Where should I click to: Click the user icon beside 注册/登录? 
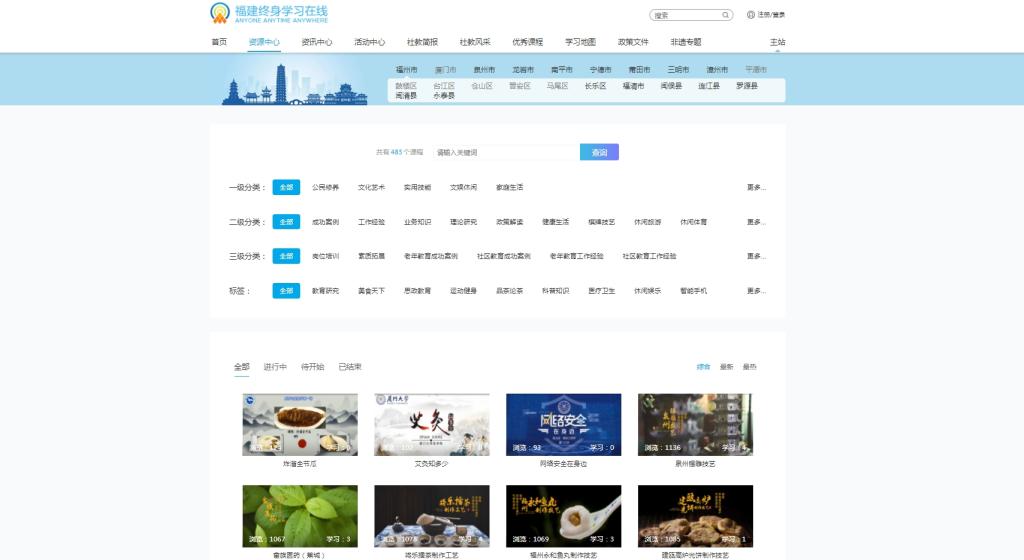tap(751, 15)
